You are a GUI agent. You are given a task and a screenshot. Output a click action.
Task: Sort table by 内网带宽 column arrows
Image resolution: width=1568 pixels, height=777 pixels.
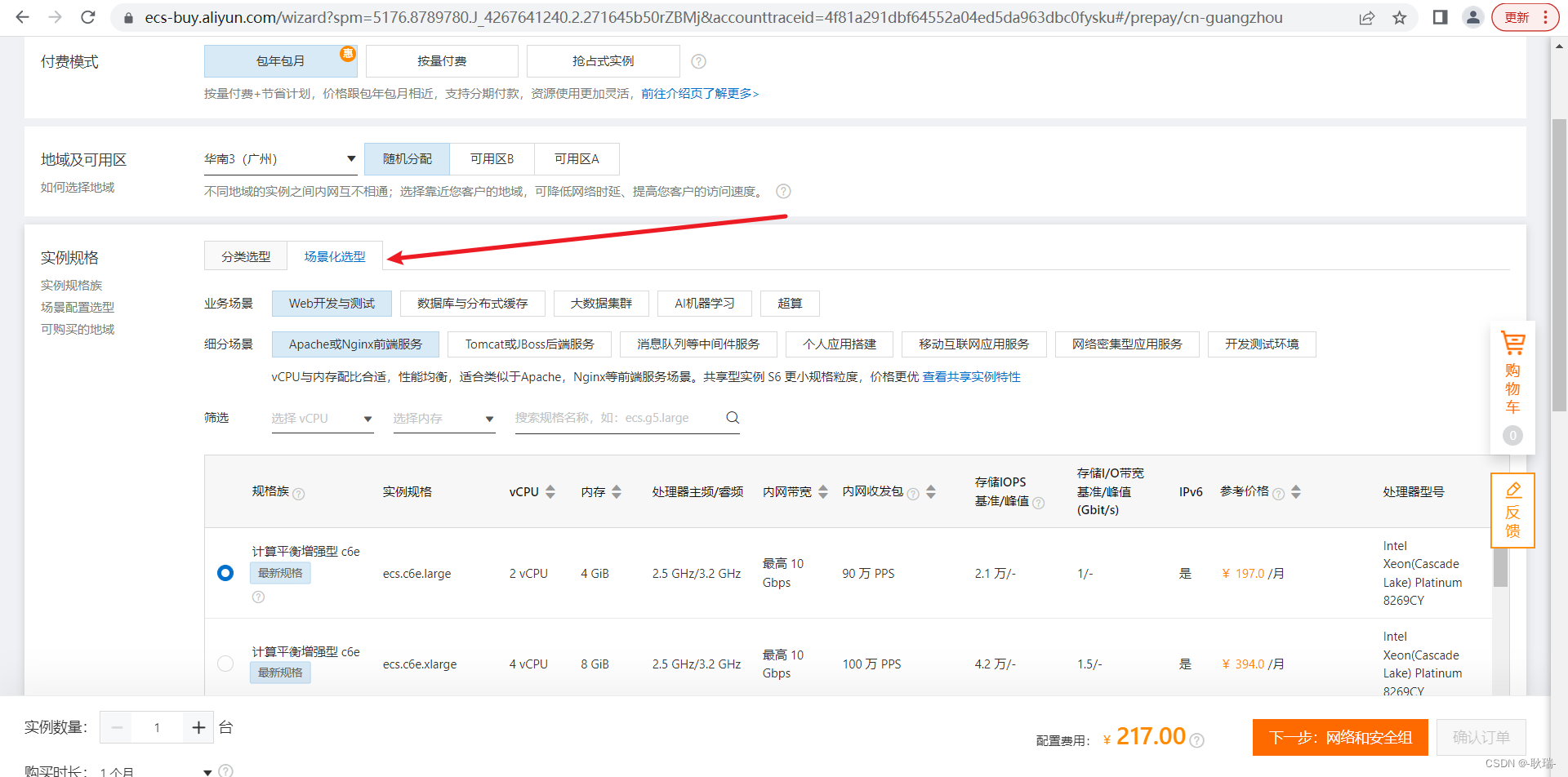point(823,491)
